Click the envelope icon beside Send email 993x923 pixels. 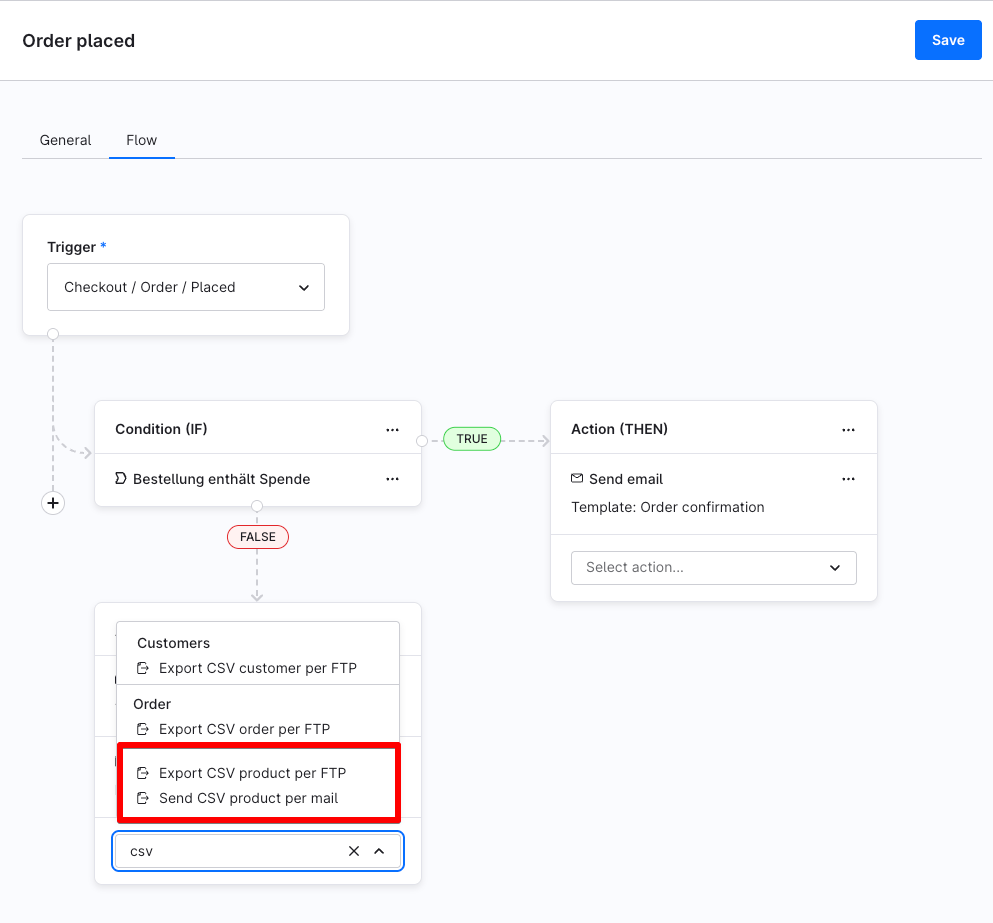click(577, 478)
